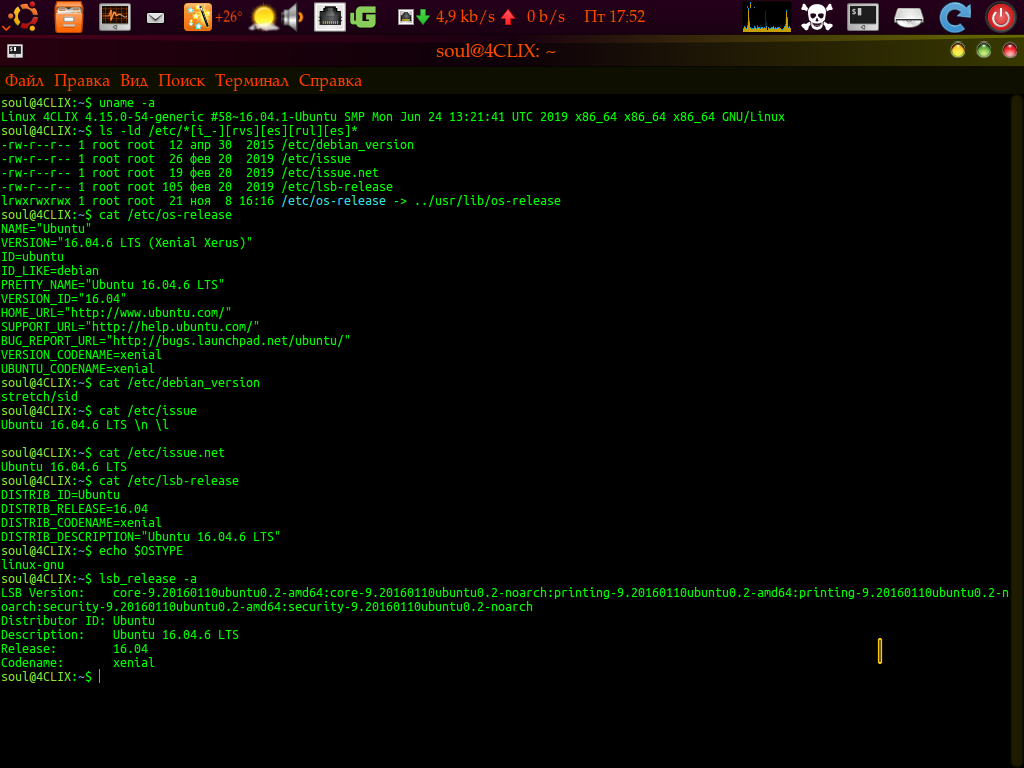The height and width of the screenshot is (768, 1024).
Task: Open the weather sun and cloud indicator
Action: click(x=264, y=18)
